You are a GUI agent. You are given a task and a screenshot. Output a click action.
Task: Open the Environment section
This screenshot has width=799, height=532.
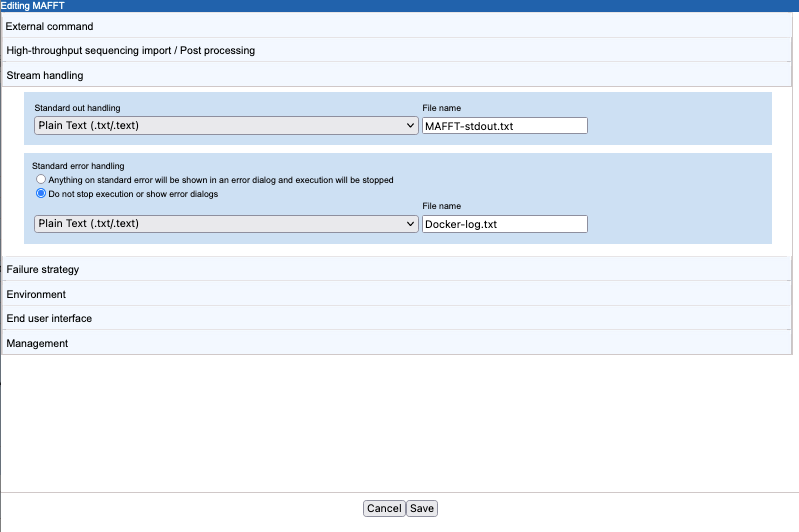pos(396,294)
